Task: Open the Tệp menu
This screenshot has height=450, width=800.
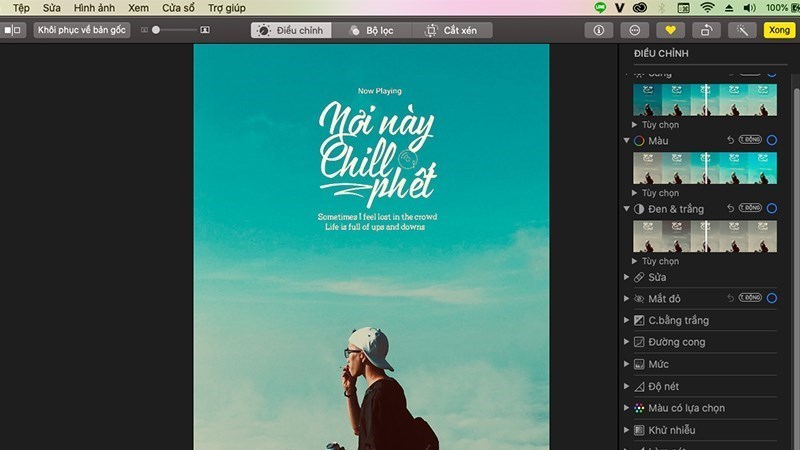Action: click(21, 8)
